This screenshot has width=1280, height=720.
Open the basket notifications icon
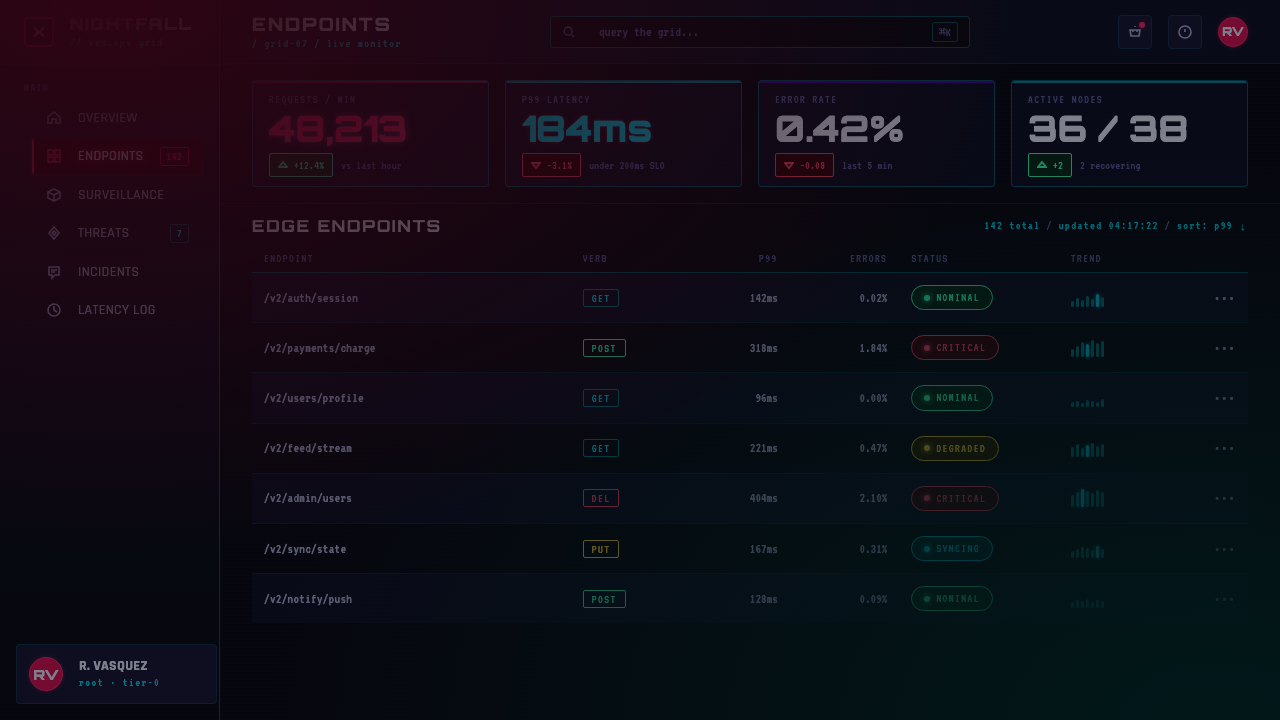click(1135, 32)
